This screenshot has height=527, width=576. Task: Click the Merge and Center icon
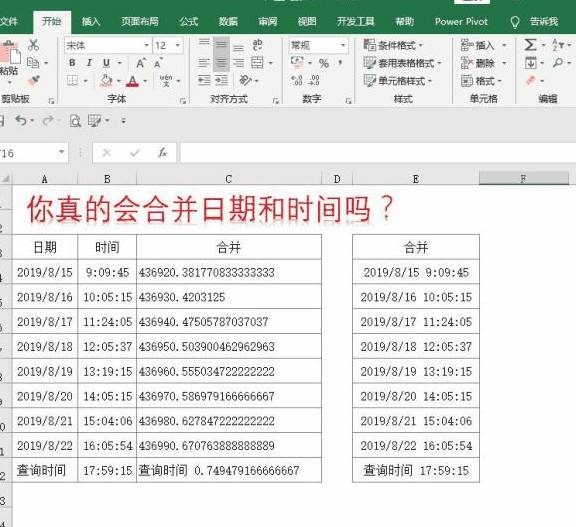[x=257, y=62]
